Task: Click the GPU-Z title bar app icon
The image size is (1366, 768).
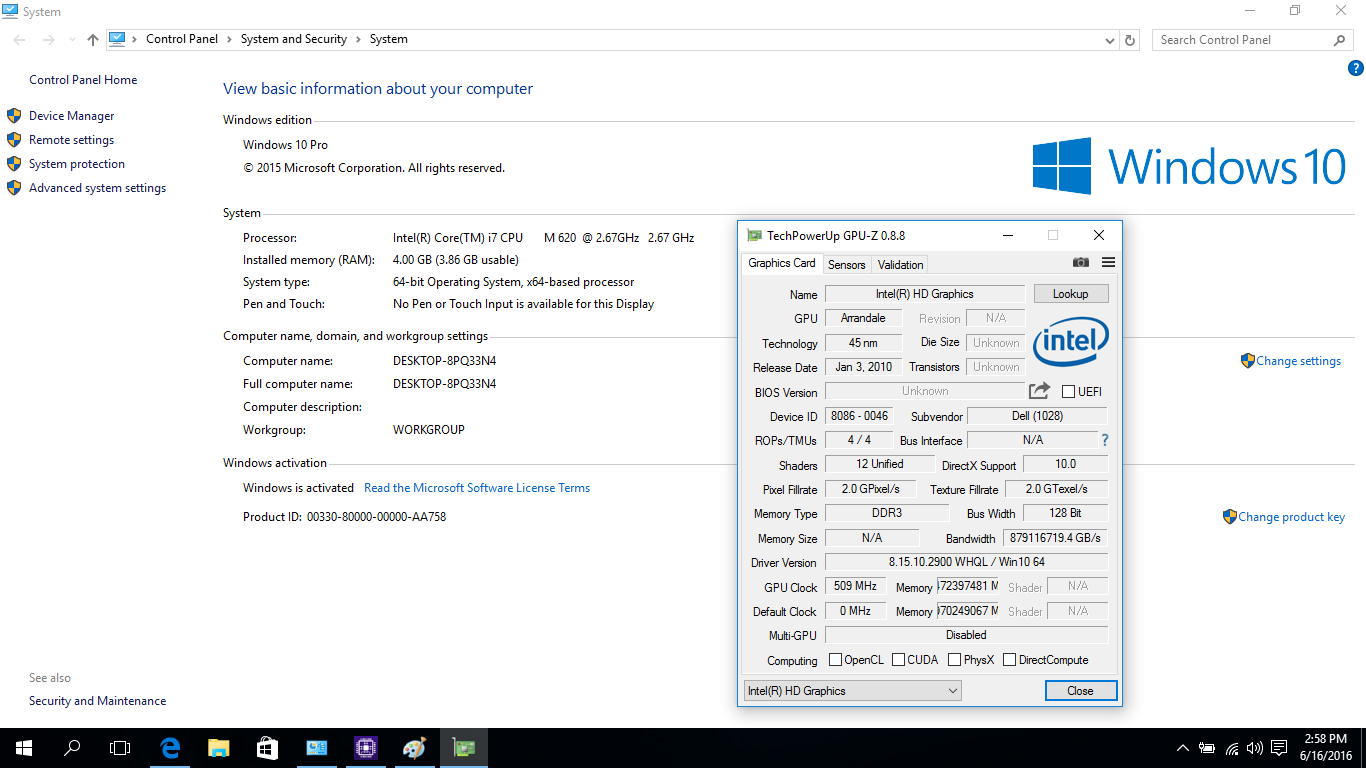Action: click(755, 235)
